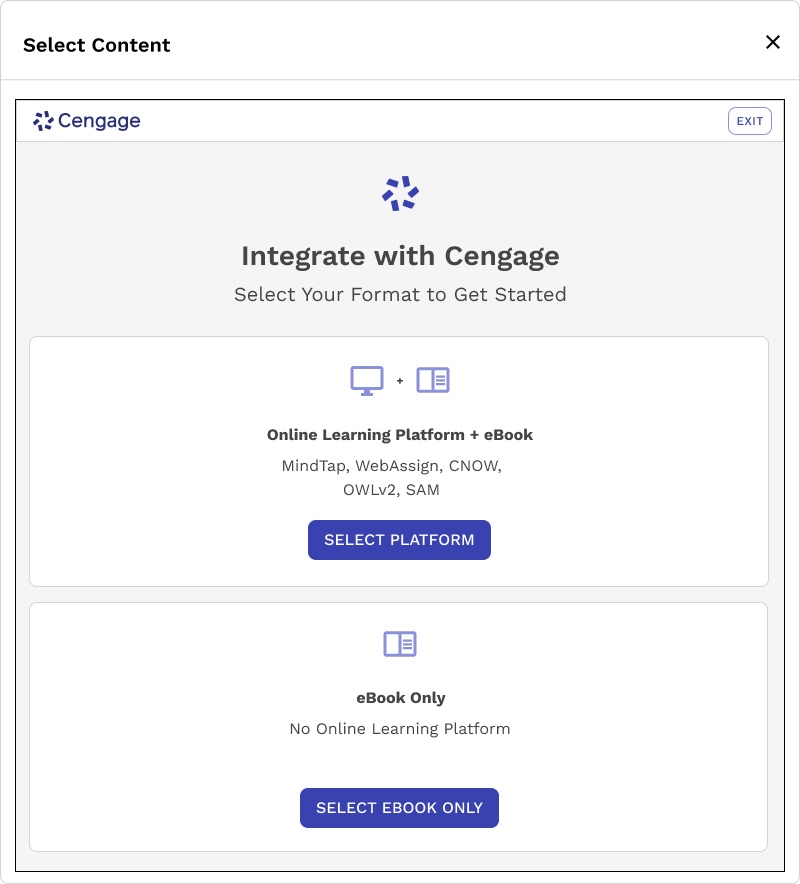
Task: Click the eBook Only heading
Action: (x=400, y=698)
